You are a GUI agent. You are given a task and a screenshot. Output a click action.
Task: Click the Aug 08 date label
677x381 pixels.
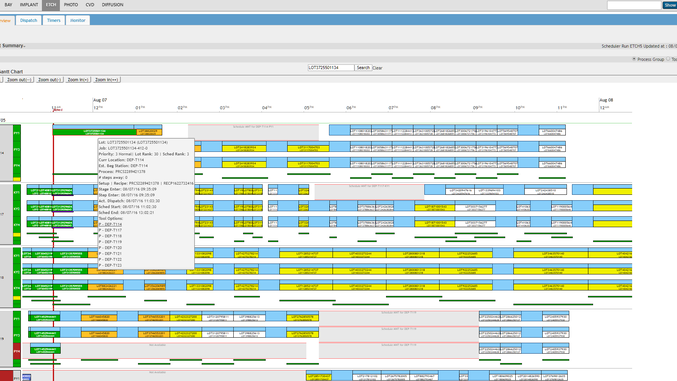click(606, 100)
